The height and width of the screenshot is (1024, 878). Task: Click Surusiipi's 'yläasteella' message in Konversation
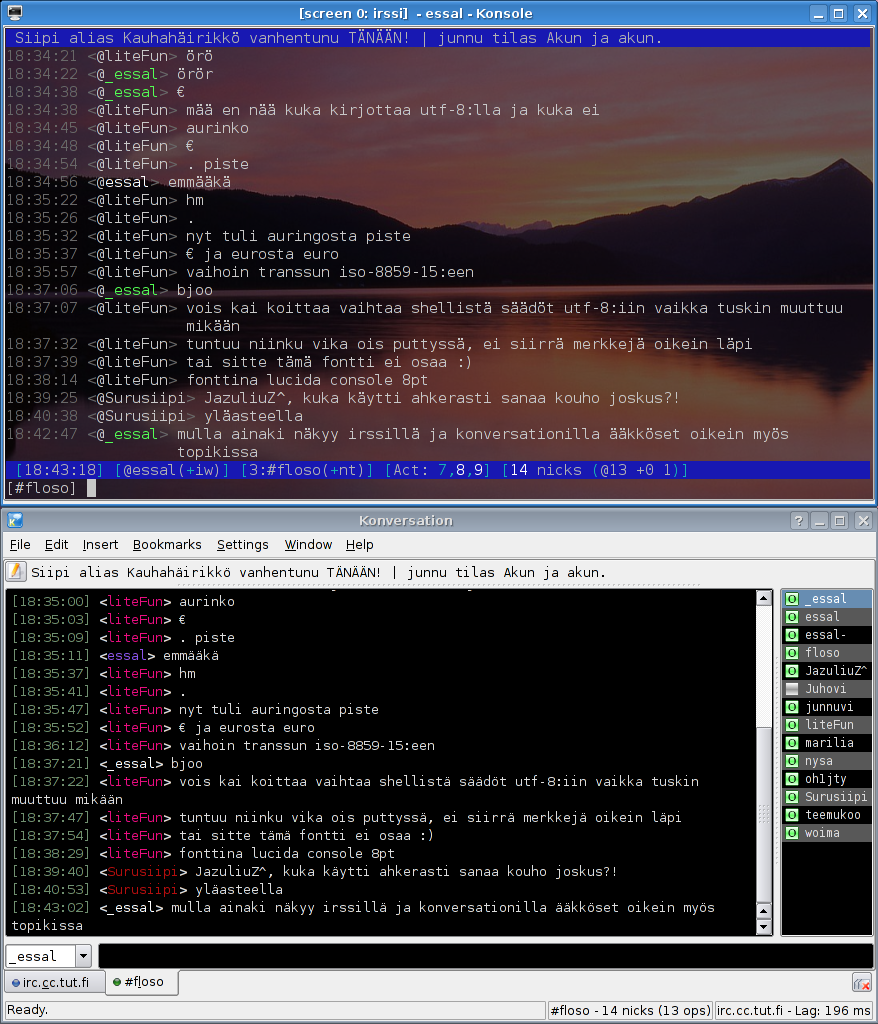(238, 889)
